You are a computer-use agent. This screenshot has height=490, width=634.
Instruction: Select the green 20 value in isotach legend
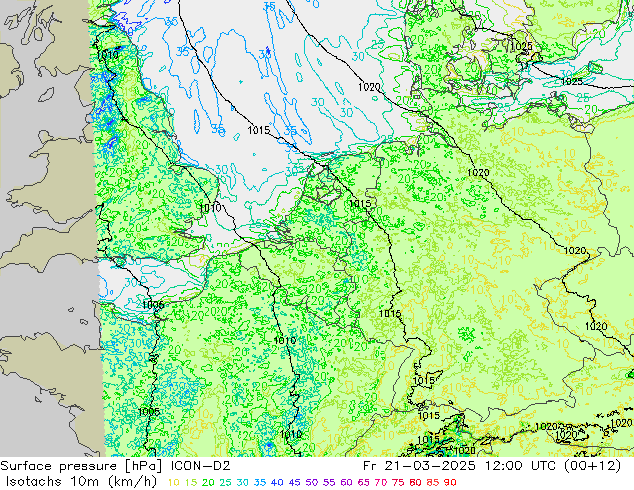tap(208, 482)
